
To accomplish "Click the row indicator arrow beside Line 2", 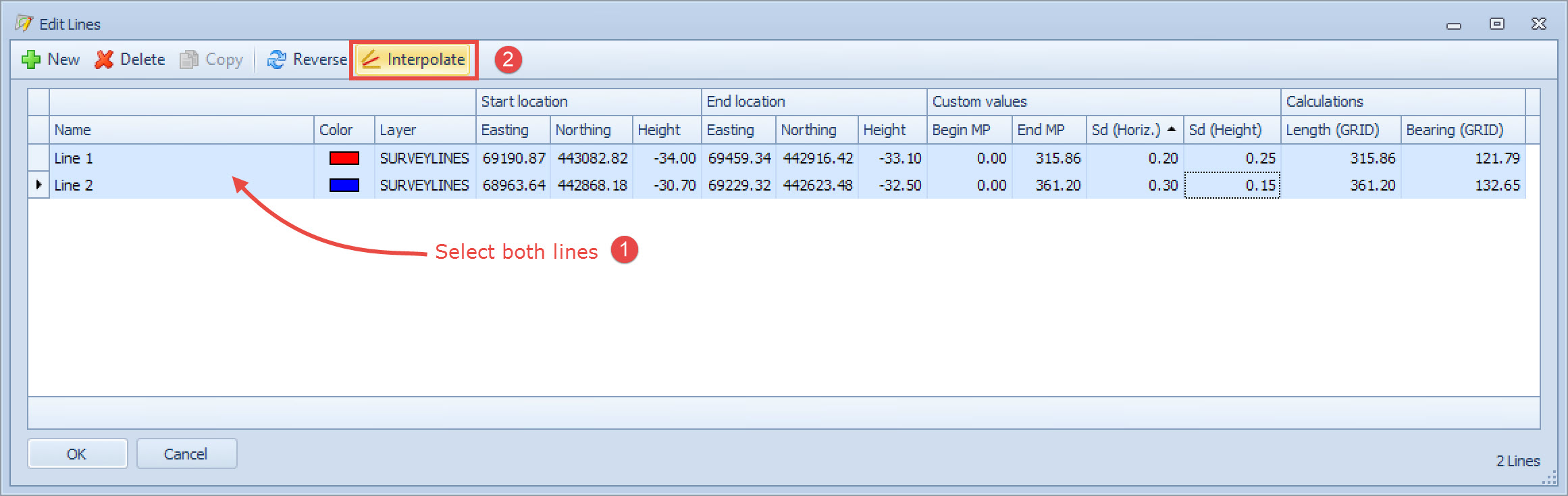I will pos(38,184).
